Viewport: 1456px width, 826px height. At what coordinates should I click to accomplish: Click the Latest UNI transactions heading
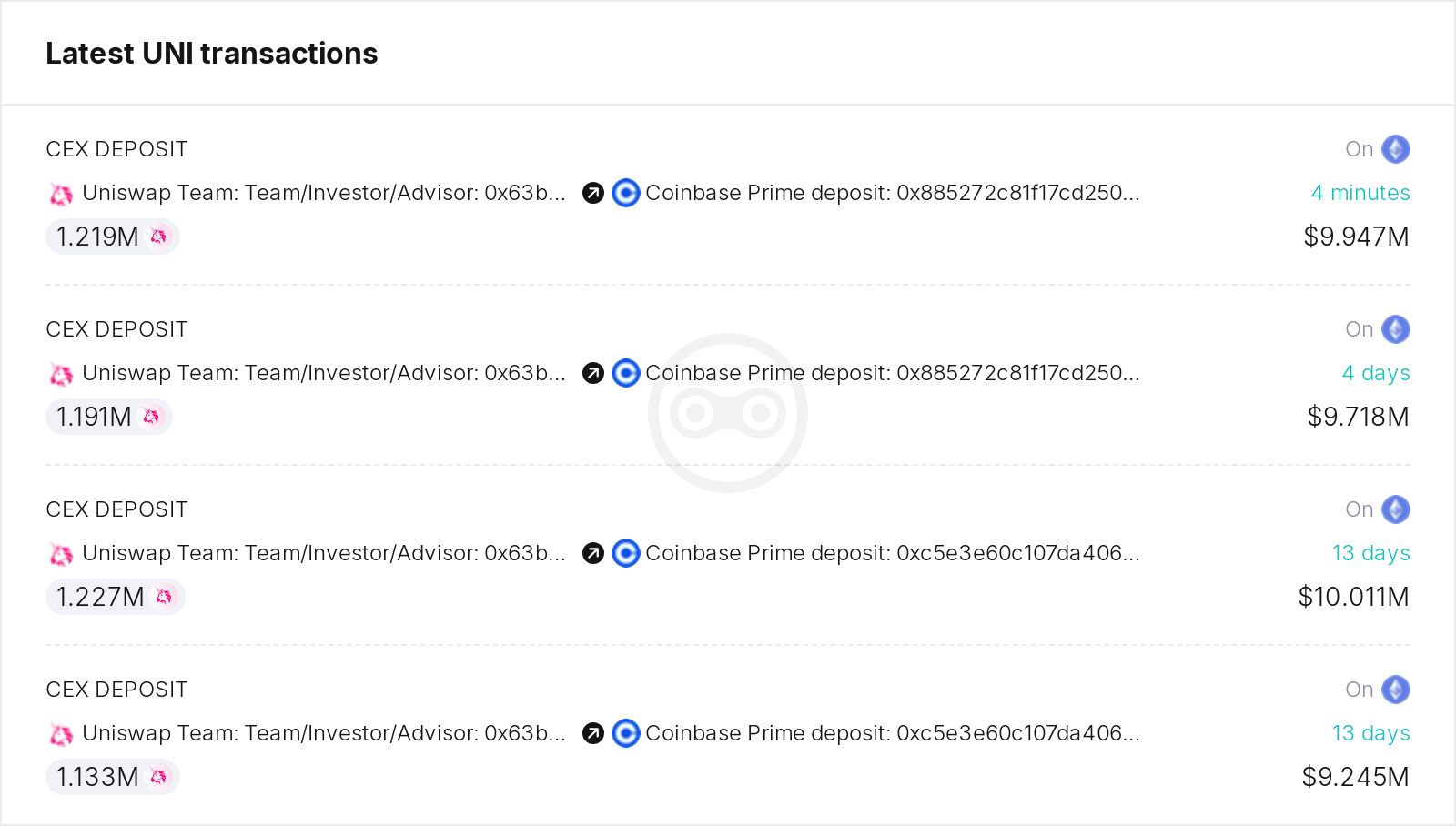point(211,54)
